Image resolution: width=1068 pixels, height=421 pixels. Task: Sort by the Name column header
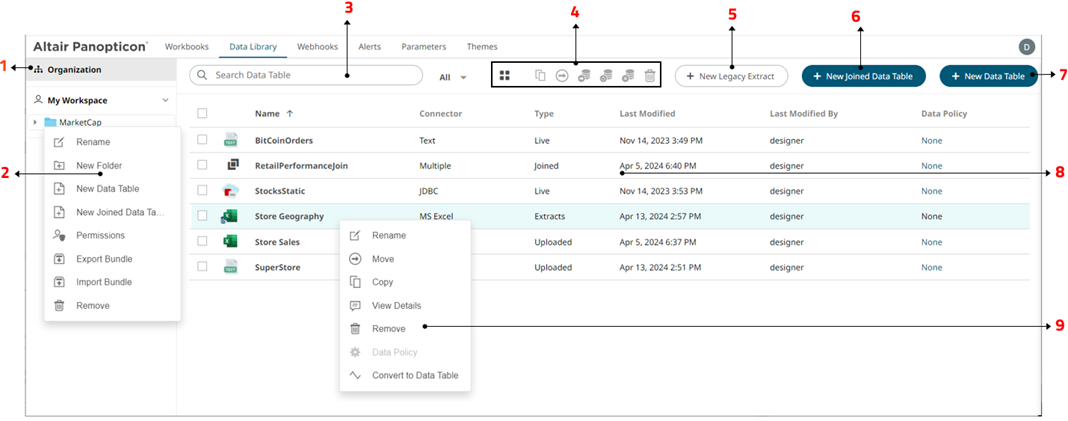(268, 114)
